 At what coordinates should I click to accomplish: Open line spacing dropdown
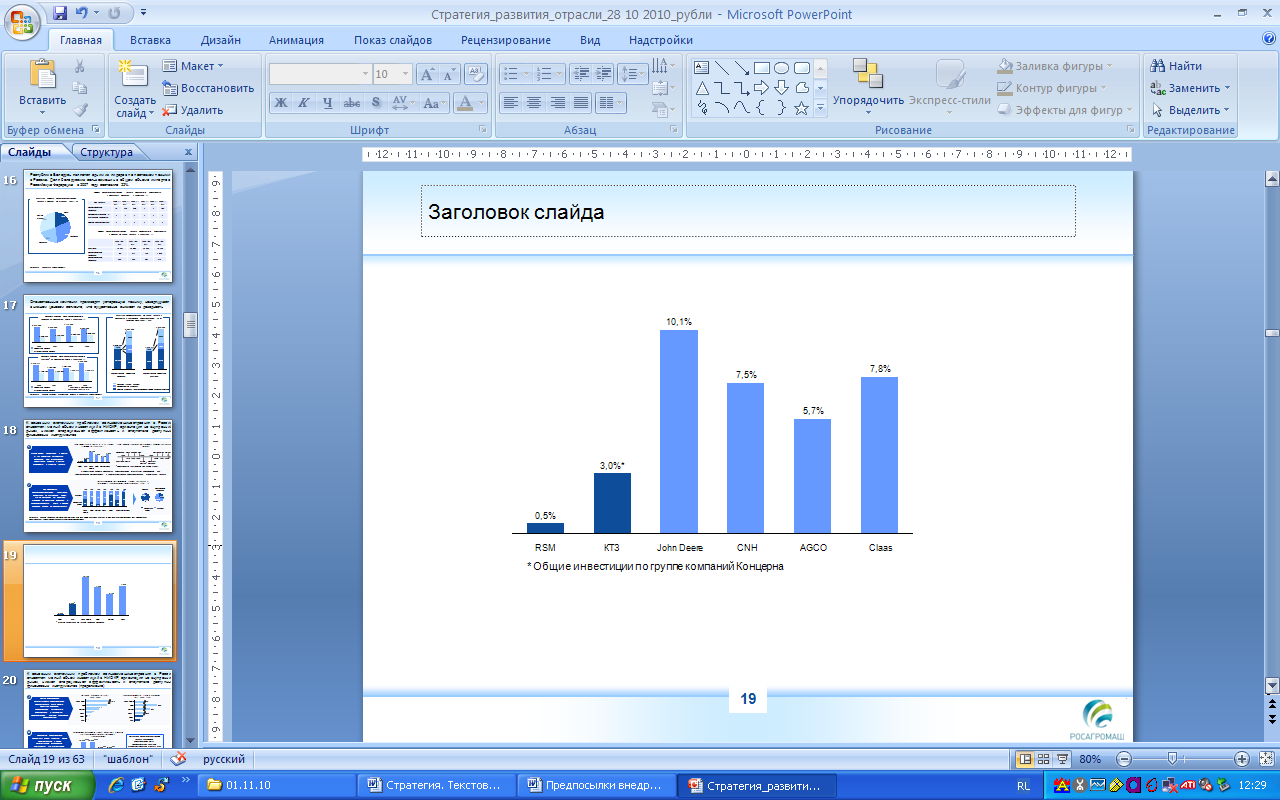pos(633,74)
